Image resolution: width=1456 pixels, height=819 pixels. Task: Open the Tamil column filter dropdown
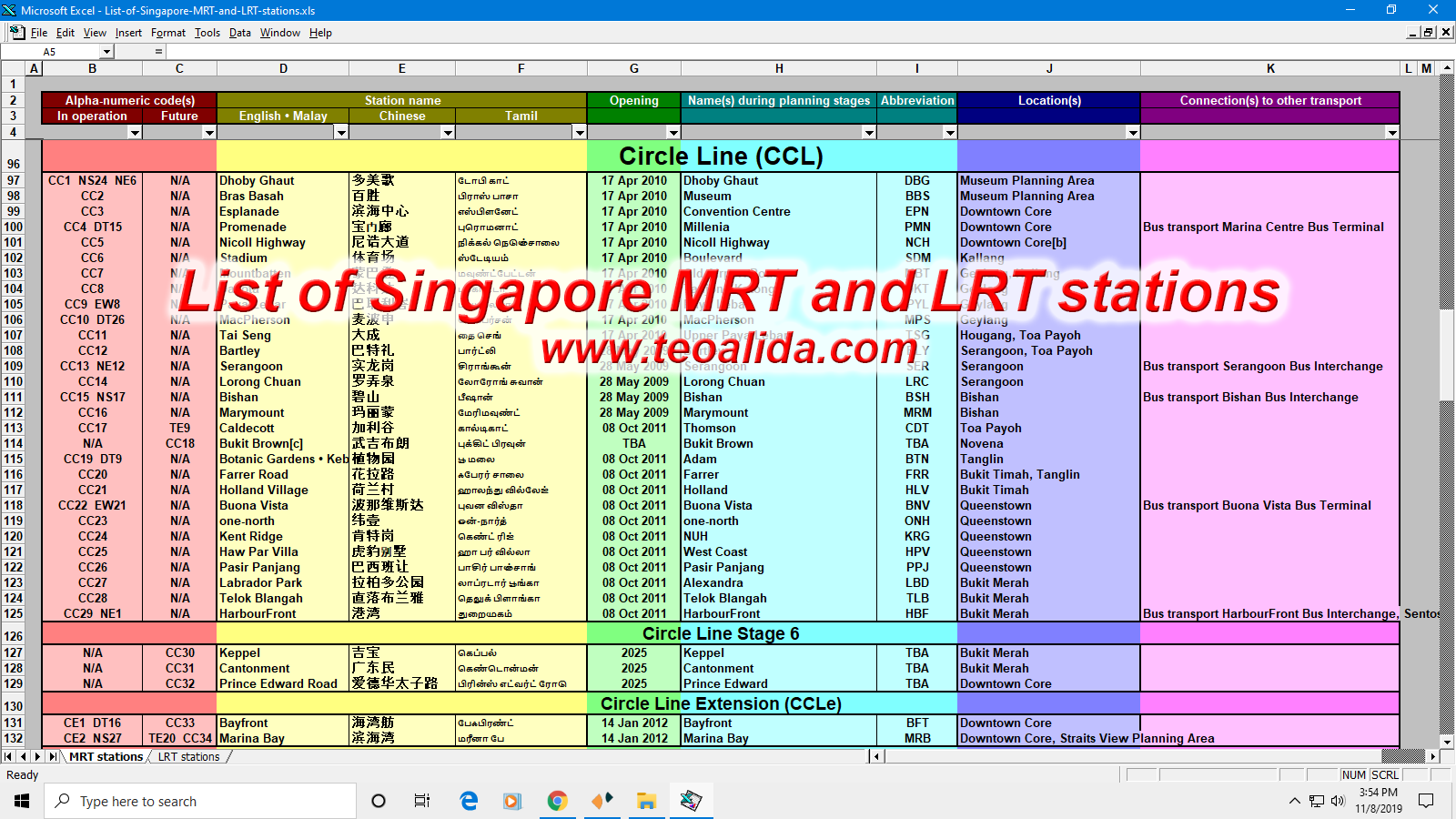pyautogui.click(x=579, y=133)
